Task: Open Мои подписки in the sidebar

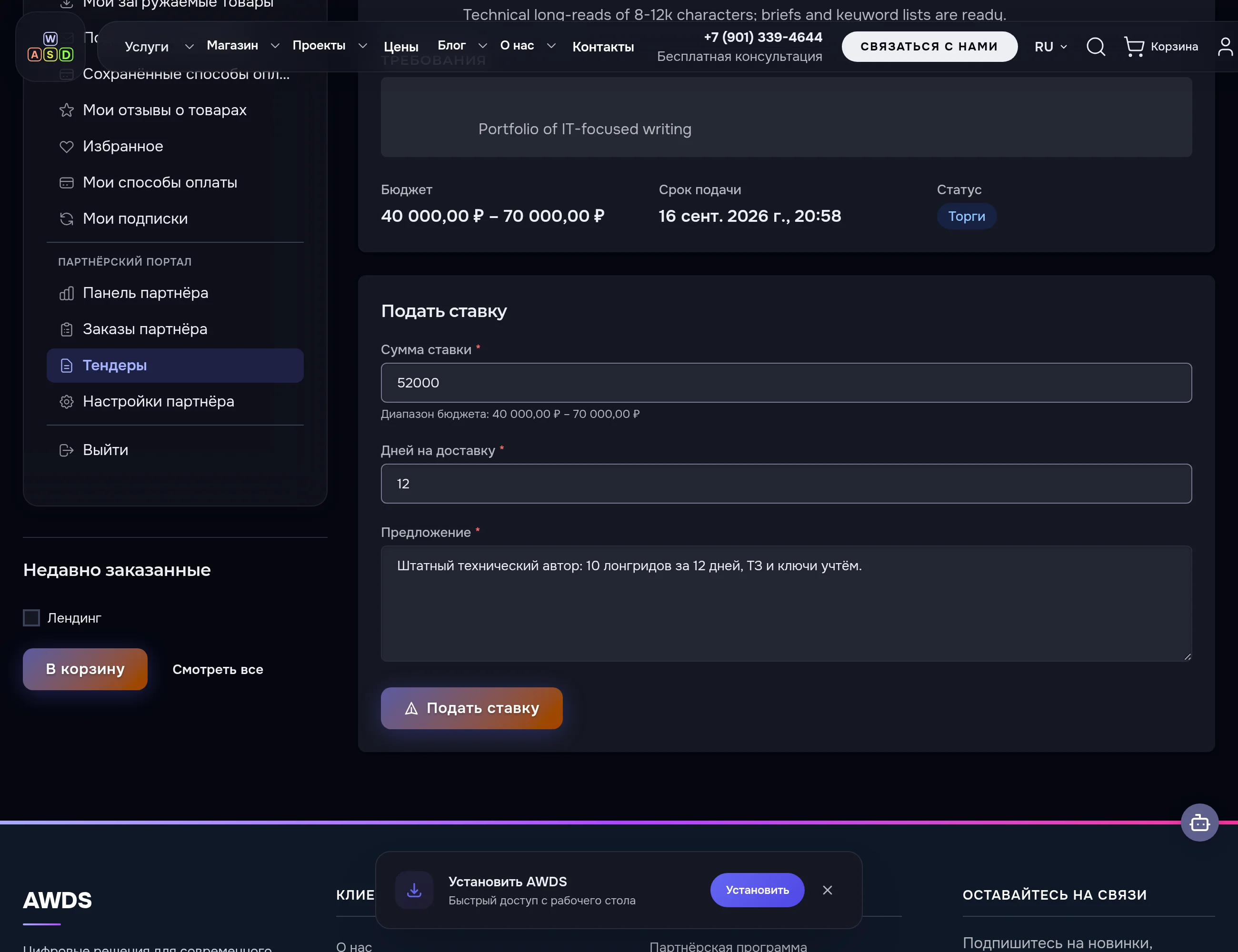Action: coord(175,219)
